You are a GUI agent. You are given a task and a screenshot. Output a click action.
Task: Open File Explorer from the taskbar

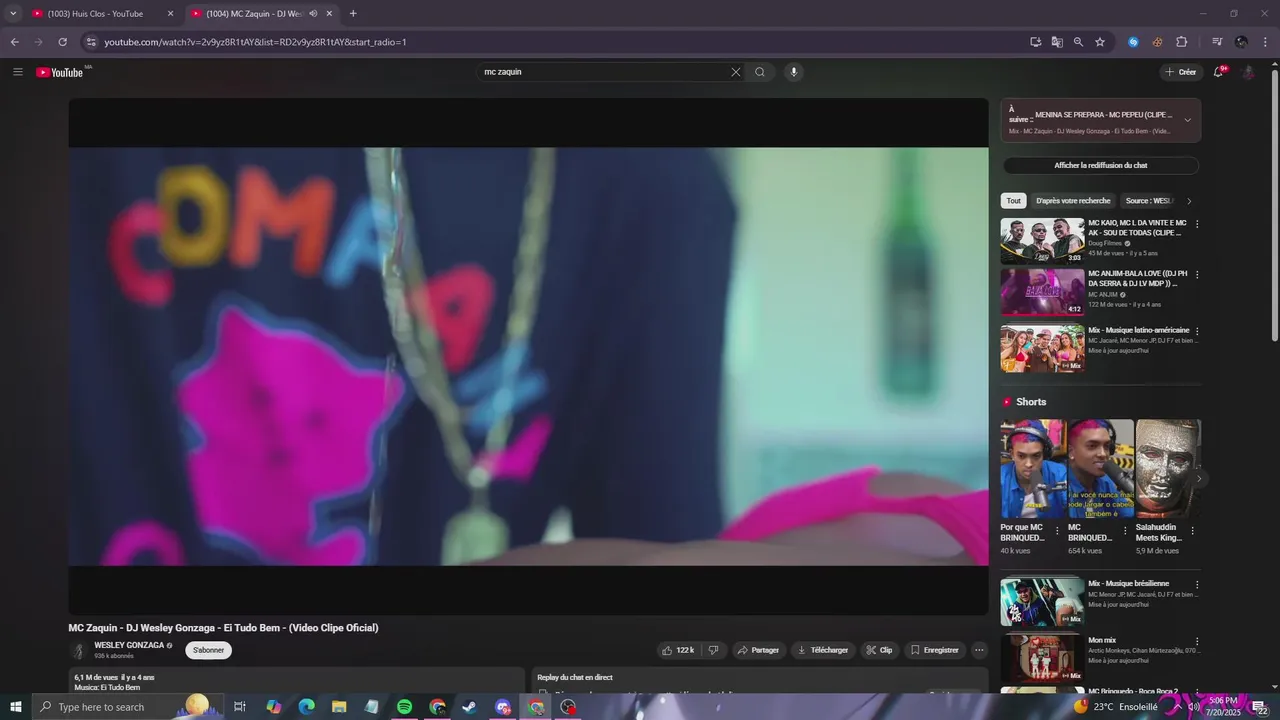(339, 707)
